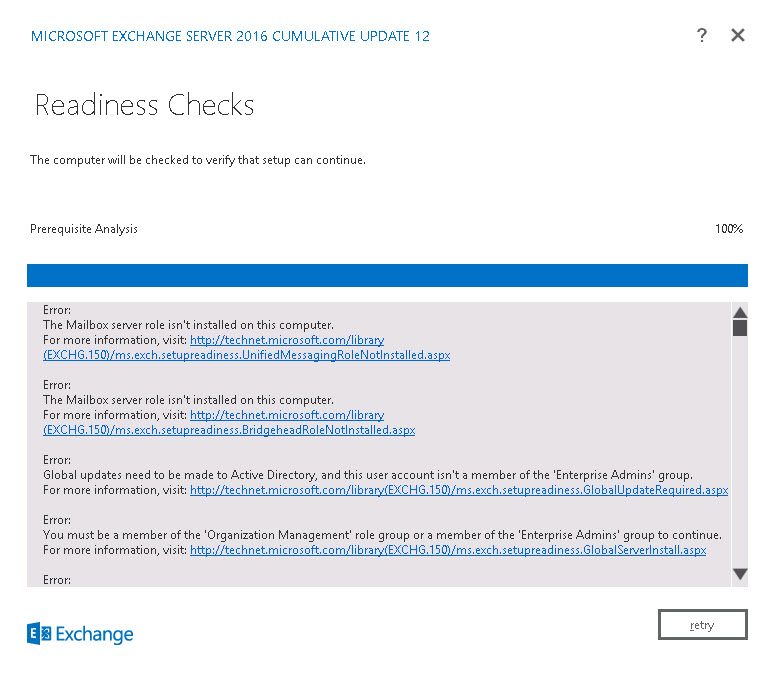Click the Cumulative Update 12 window title
Image resolution: width=774 pixels, height=673 pixels.
click(x=230, y=36)
